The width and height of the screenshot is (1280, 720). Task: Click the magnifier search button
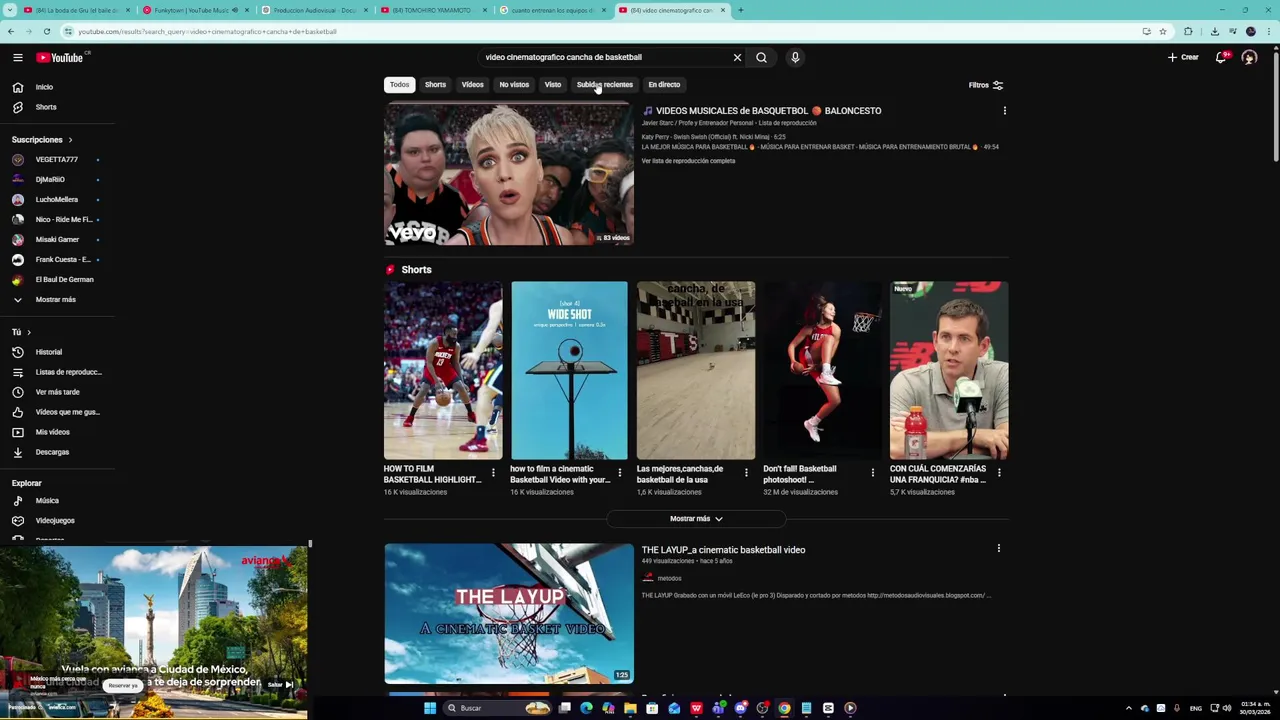click(761, 57)
